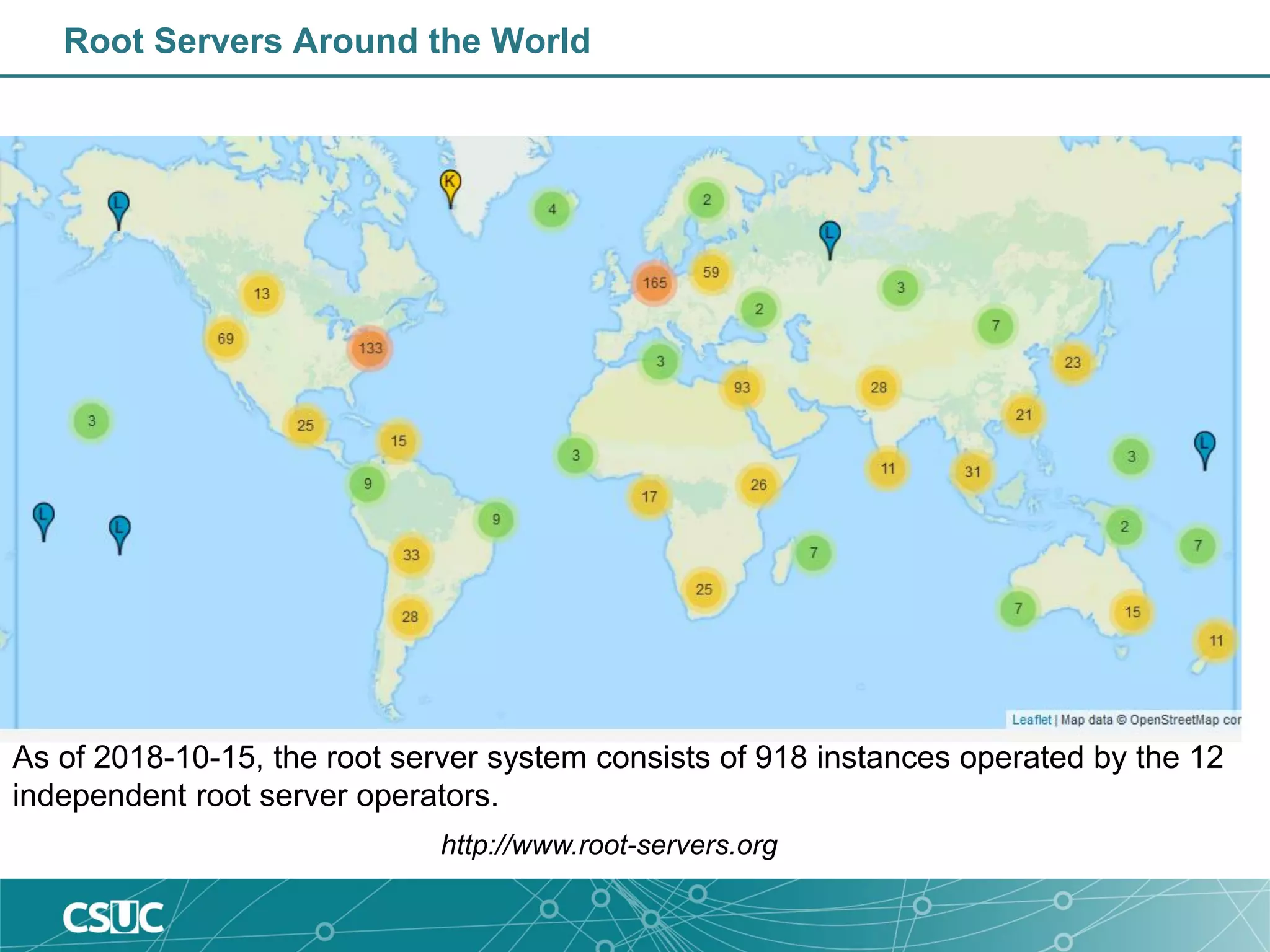Open the 11 cluster in southern India
Image resolution: width=1270 pixels, height=952 pixels.
point(888,469)
